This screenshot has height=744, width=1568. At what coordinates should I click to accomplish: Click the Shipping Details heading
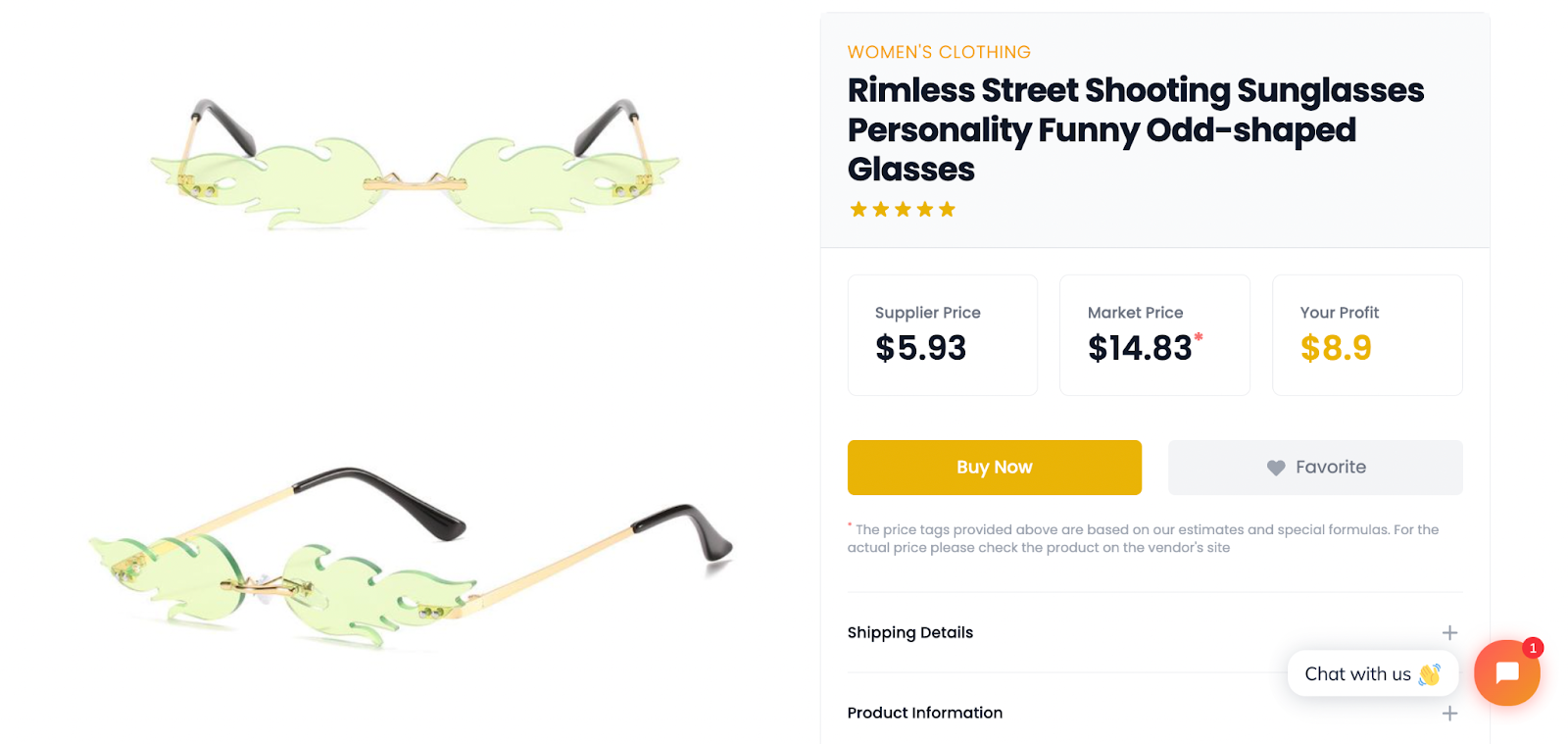(909, 632)
